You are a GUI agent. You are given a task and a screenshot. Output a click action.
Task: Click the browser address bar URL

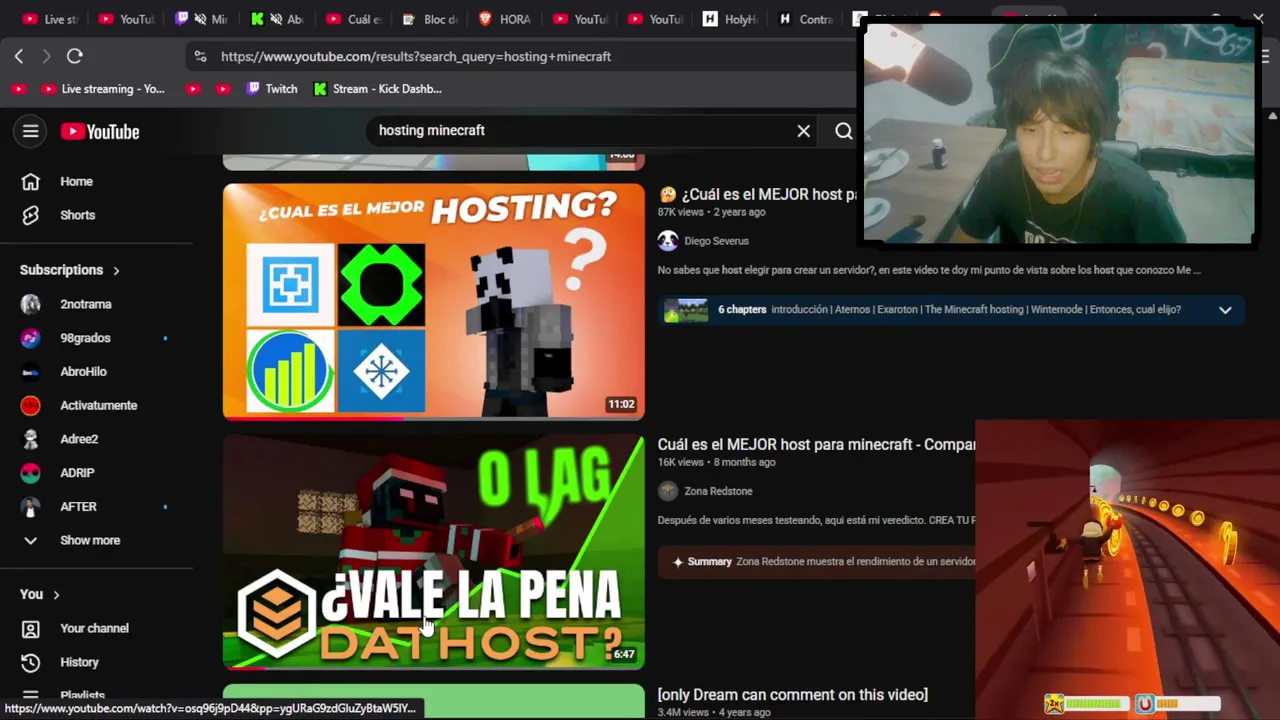click(416, 56)
